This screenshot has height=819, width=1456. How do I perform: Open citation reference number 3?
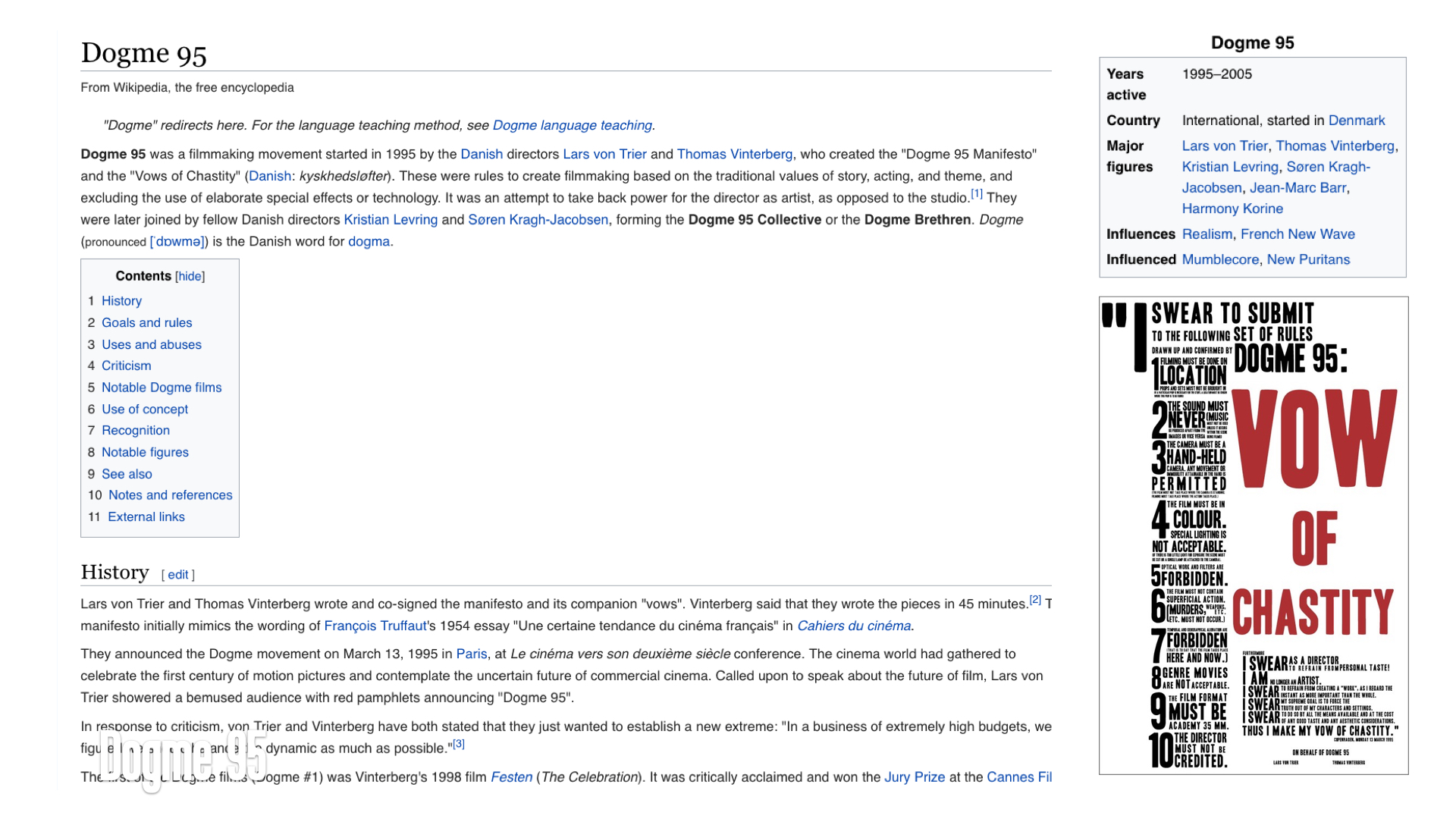(459, 744)
